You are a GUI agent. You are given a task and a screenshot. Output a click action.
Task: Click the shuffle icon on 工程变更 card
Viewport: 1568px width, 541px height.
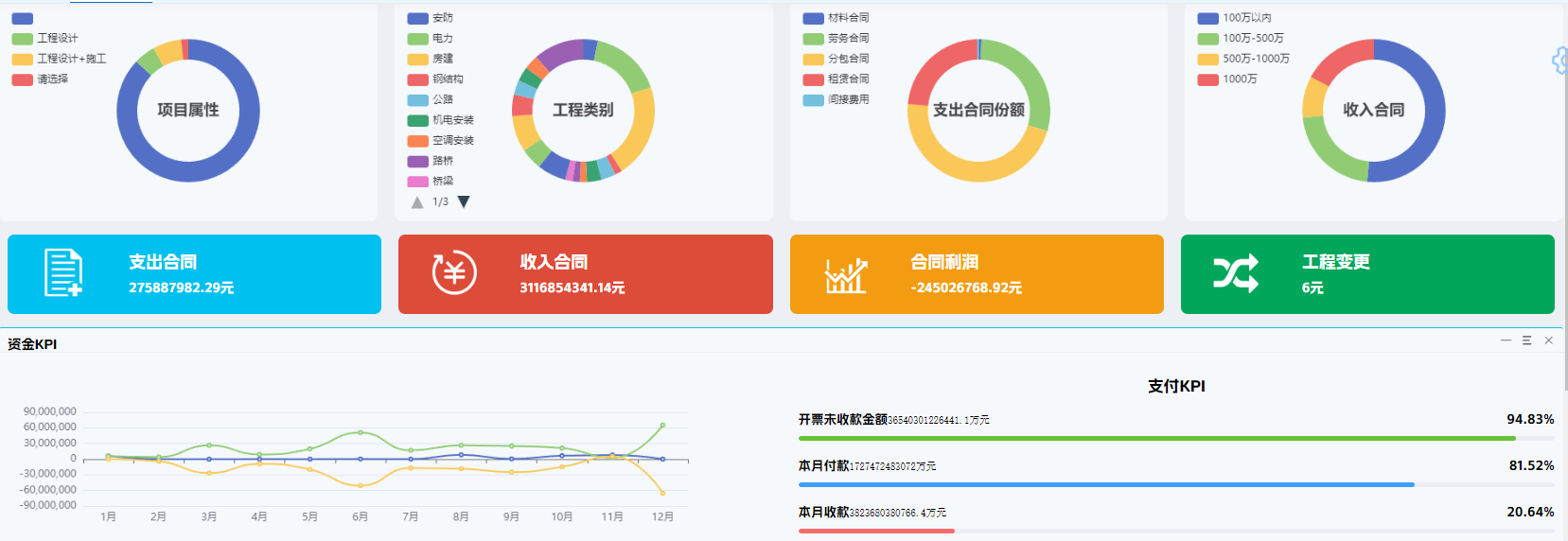point(1236,273)
